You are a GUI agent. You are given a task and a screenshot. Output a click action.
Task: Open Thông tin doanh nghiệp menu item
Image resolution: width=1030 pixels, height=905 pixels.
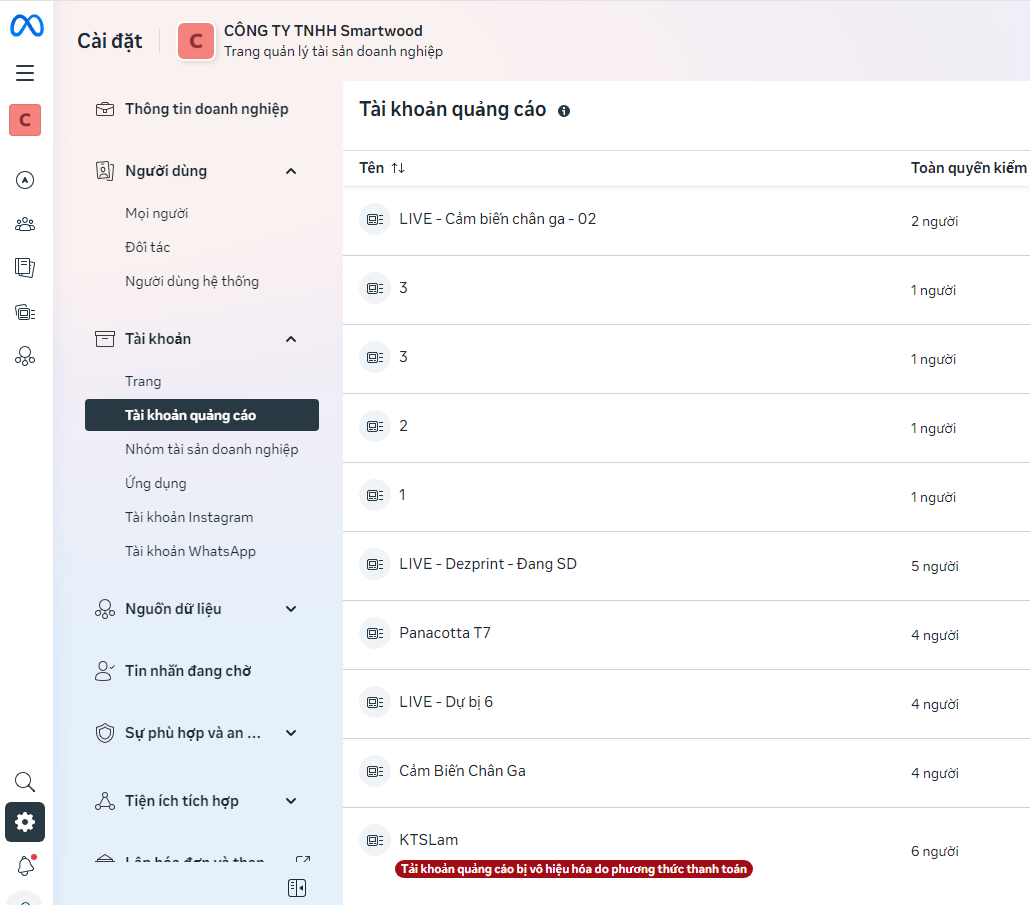[206, 109]
